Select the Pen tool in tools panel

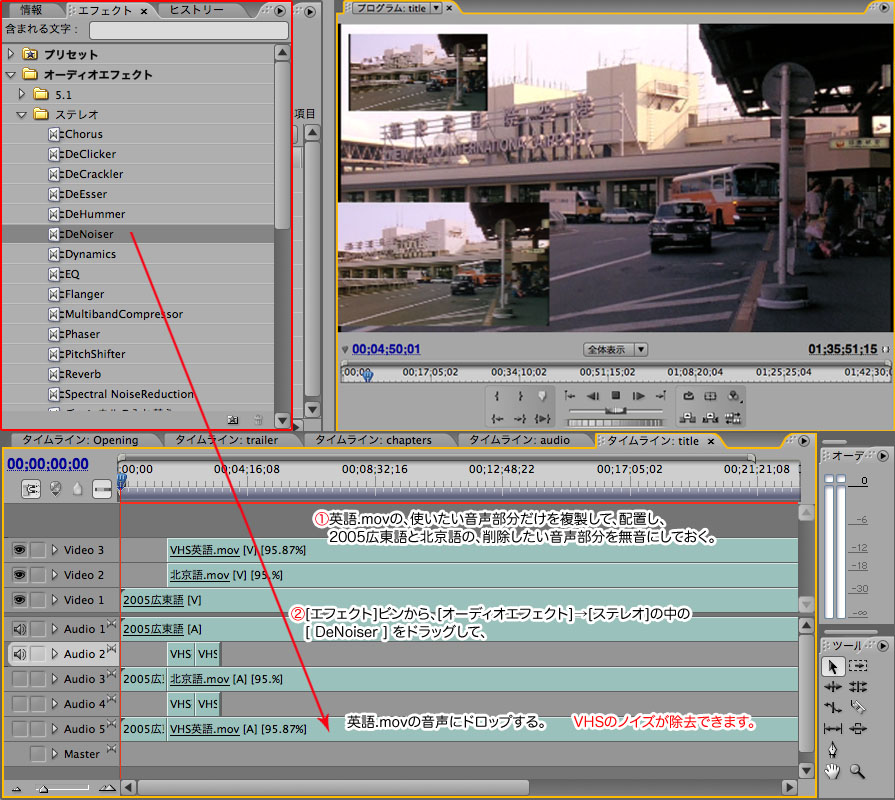832,749
